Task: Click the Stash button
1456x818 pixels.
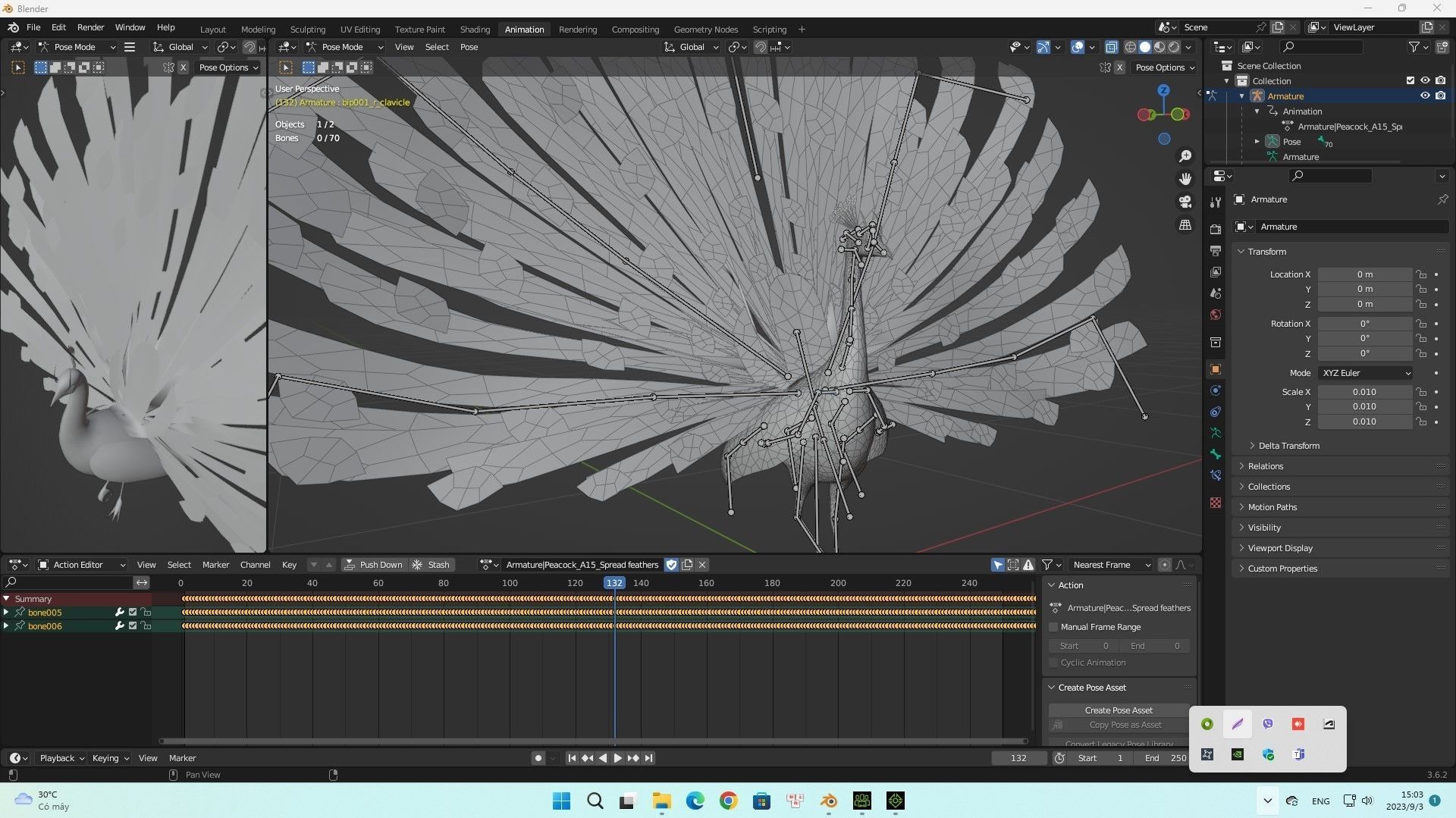Action: point(431,565)
